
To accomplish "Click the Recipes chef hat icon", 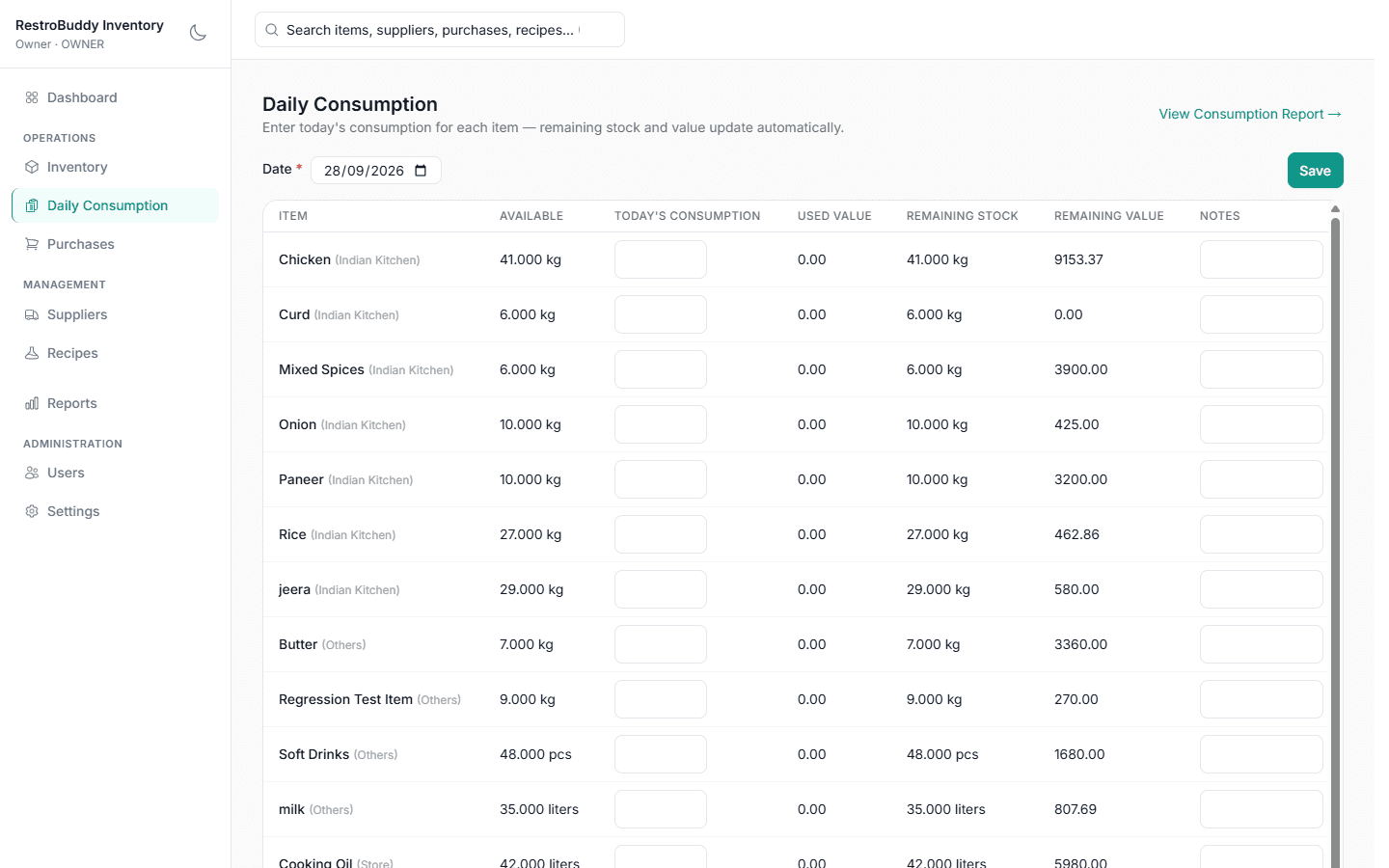I will [x=32, y=353].
